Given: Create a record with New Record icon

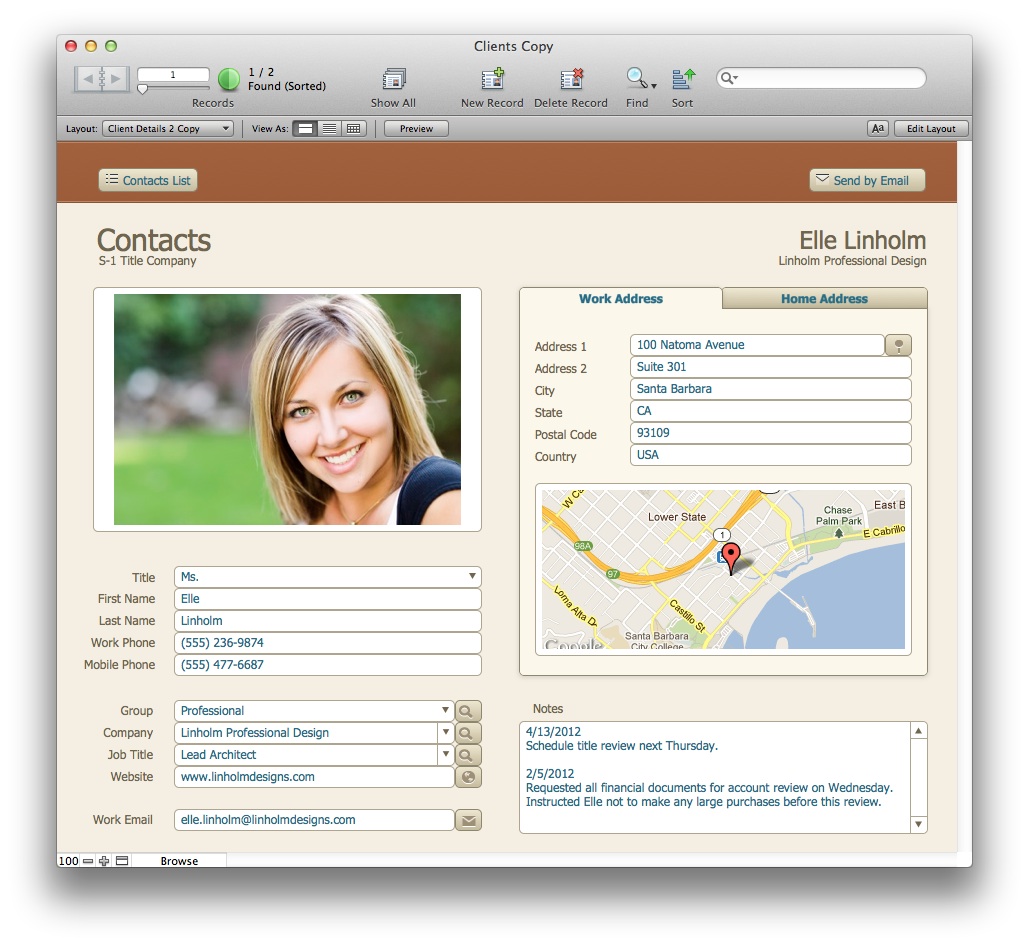Looking at the screenshot, I should point(492,80).
